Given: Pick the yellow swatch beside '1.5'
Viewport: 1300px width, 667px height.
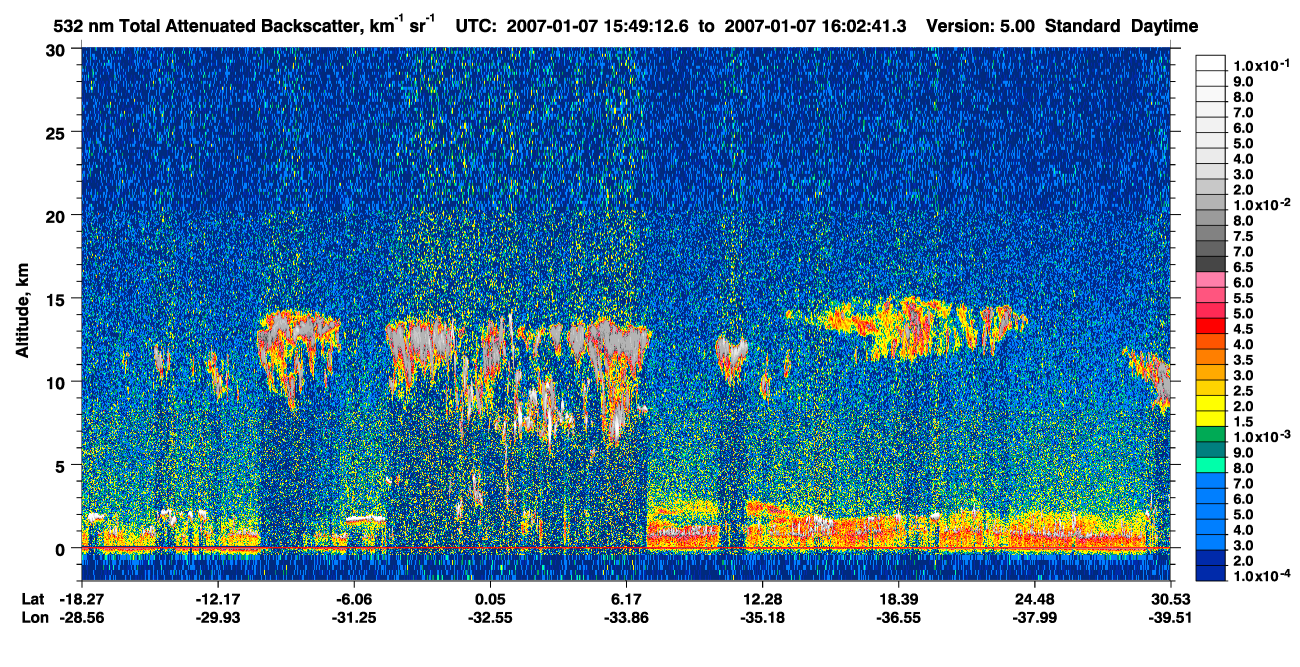Looking at the screenshot, I should (1210, 420).
